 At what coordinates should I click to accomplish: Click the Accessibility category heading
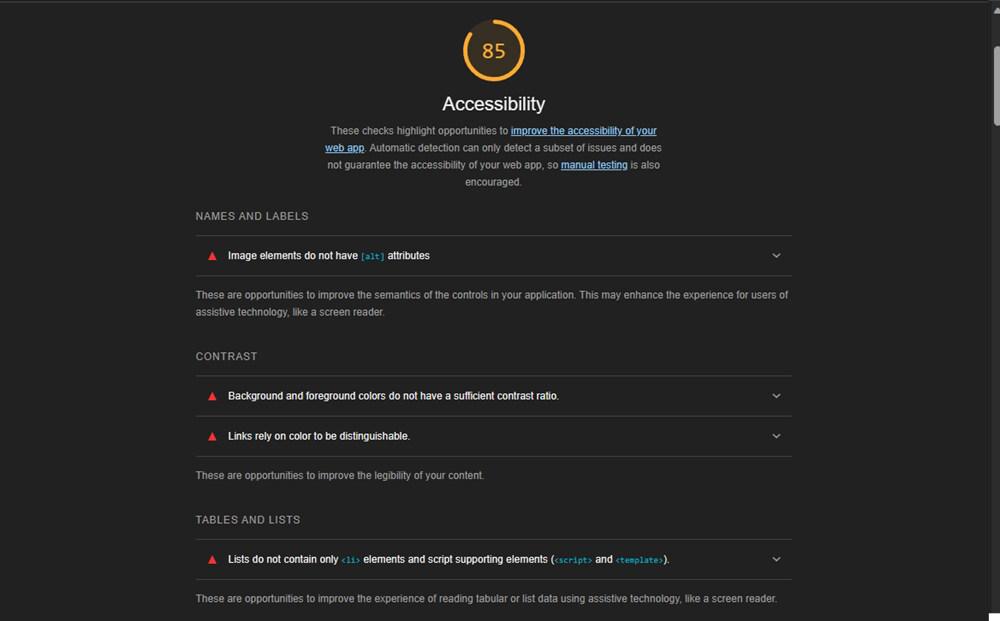tap(493, 104)
